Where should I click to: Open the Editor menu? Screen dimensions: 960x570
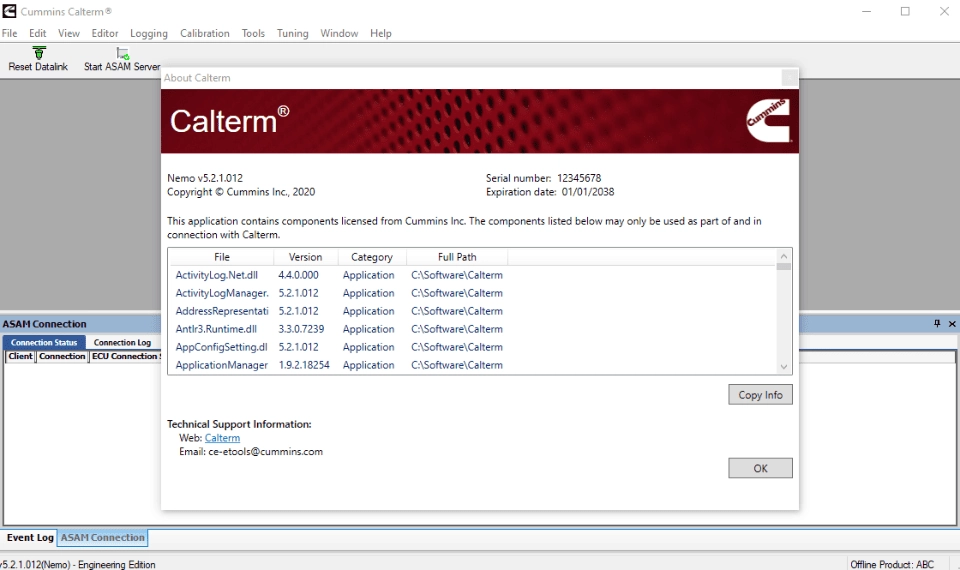[x=105, y=33]
